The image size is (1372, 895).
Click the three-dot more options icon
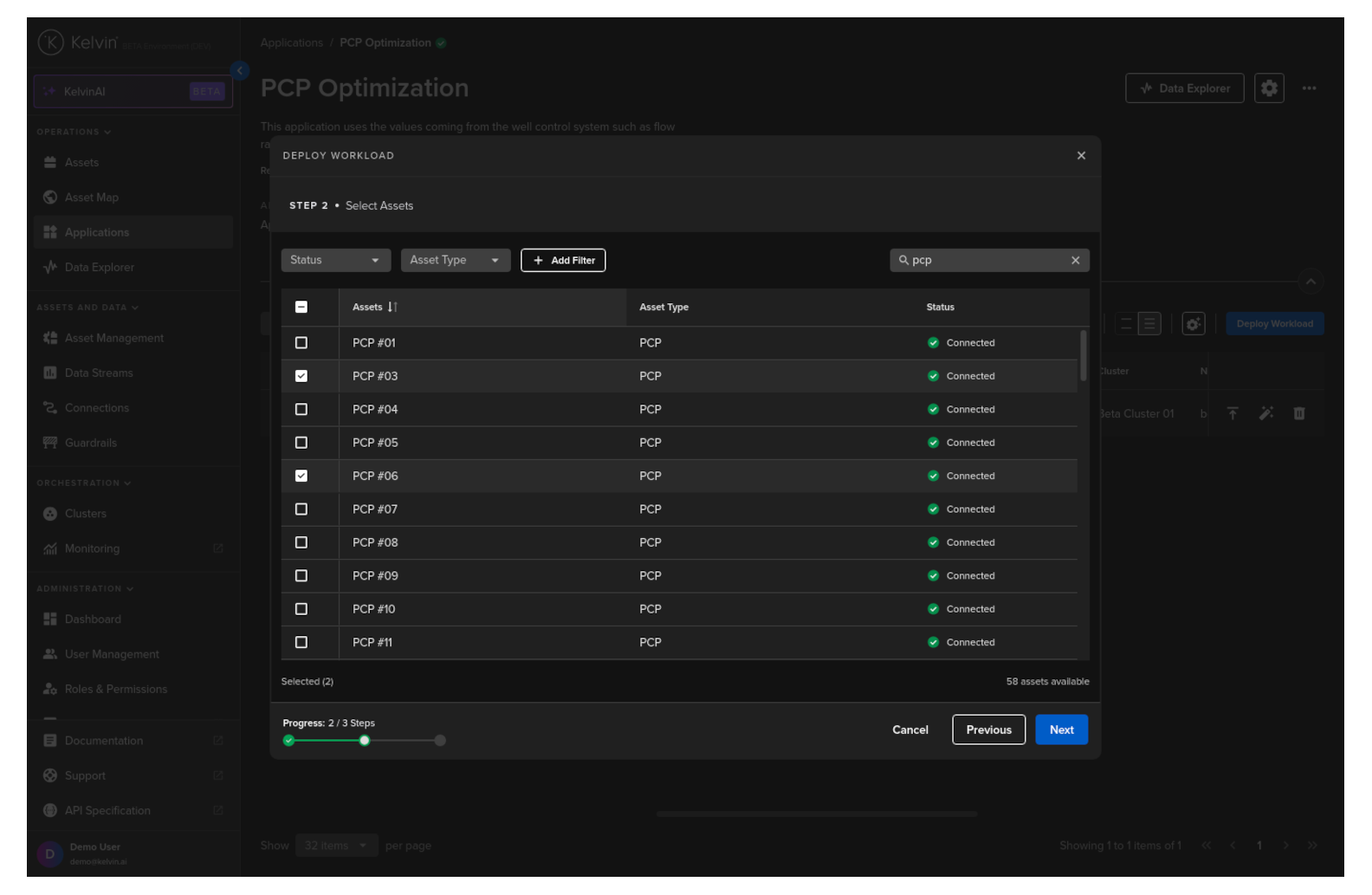point(1308,88)
